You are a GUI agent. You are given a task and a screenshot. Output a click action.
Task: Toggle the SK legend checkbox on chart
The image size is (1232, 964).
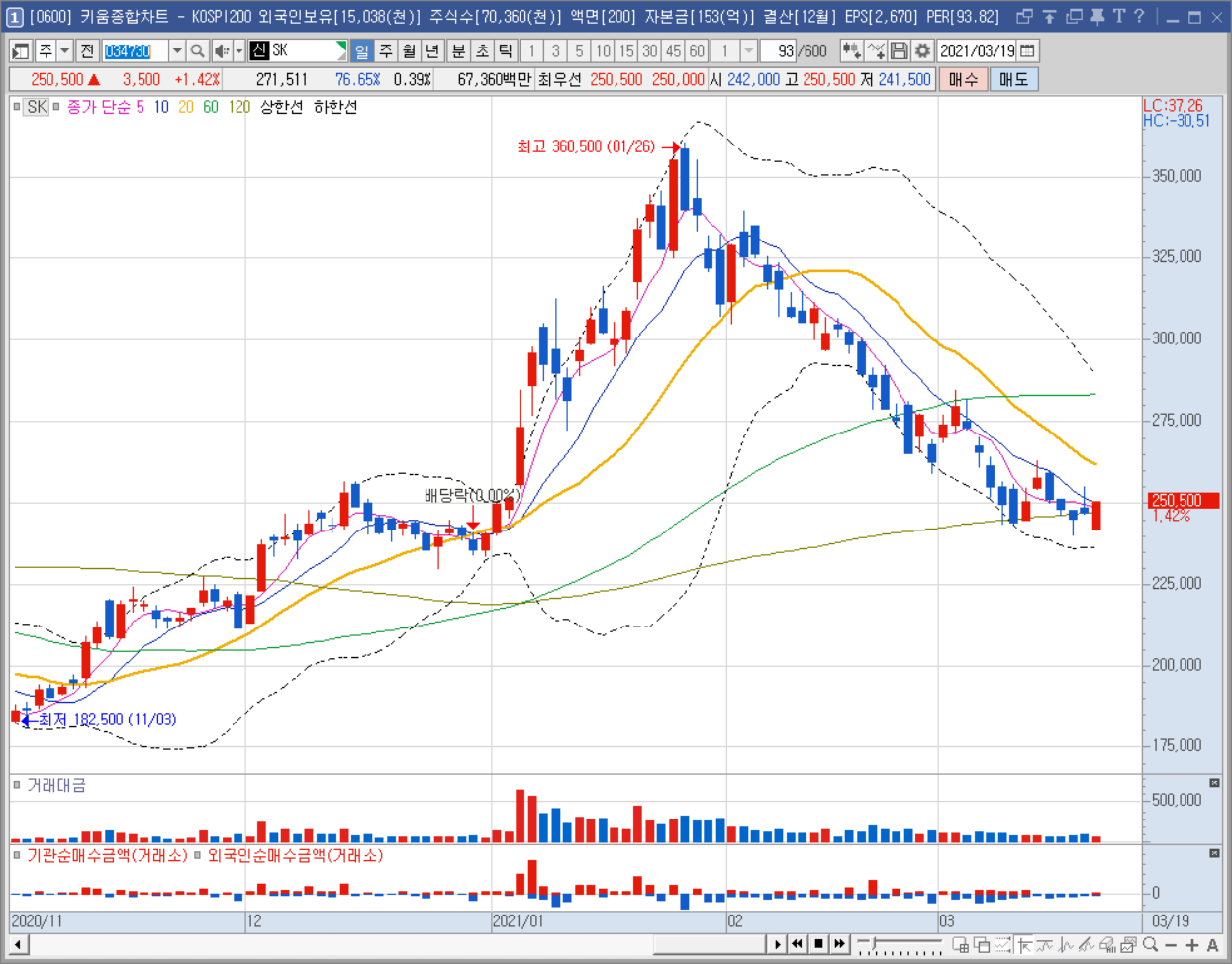point(17,107)
